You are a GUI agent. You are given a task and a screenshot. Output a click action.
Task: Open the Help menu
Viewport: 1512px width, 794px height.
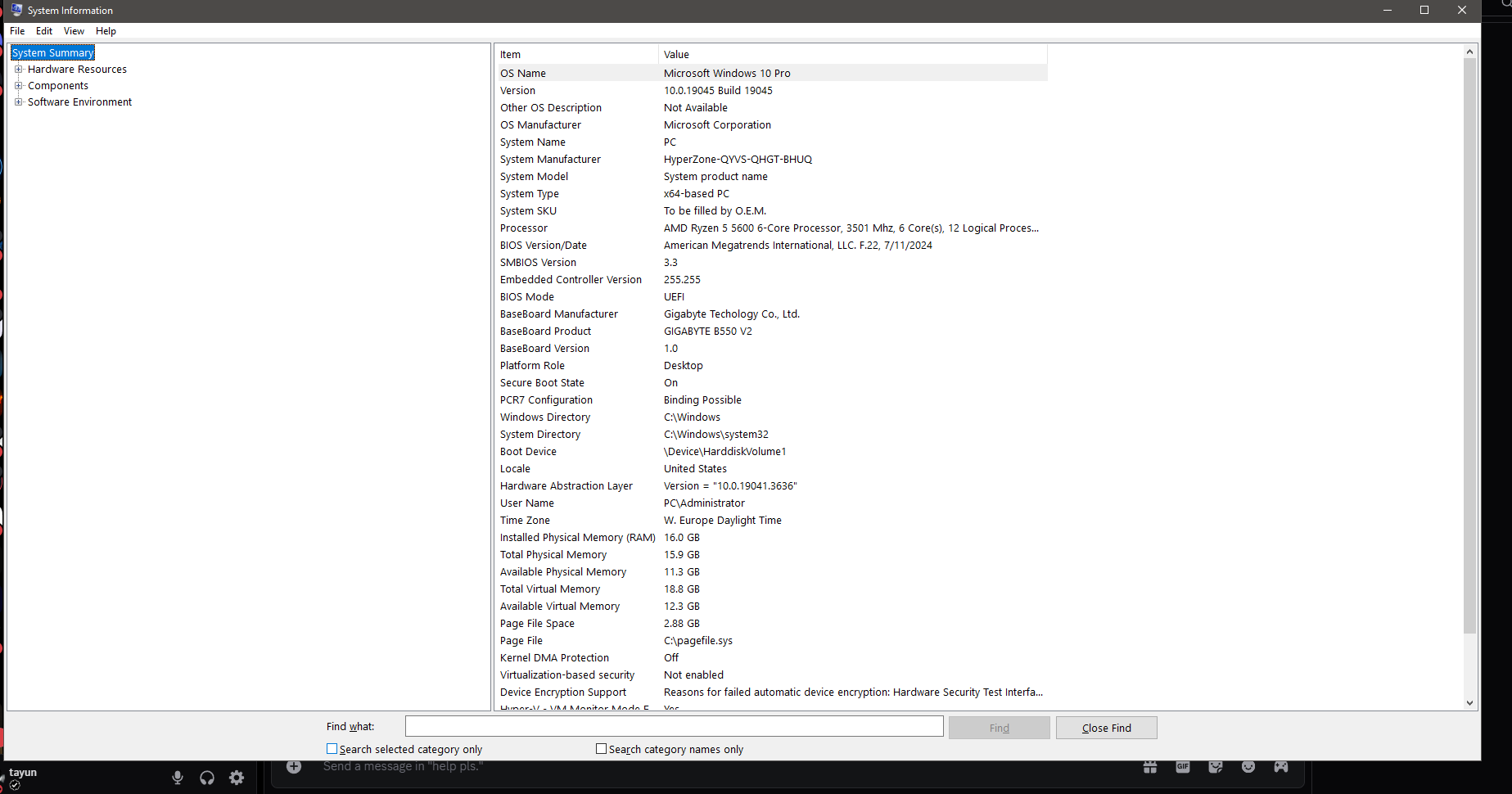click(106, 31)
